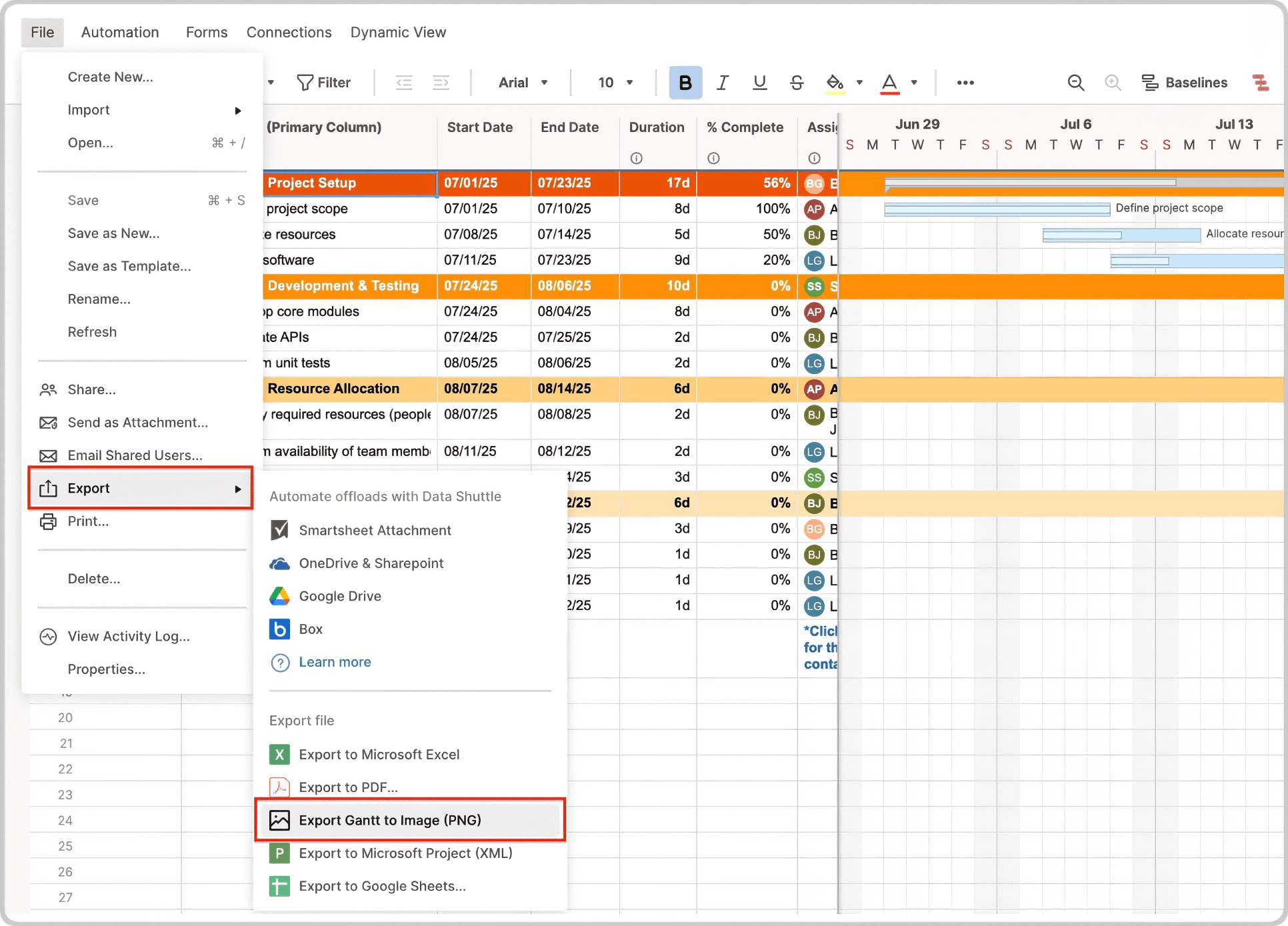Viewport: 1288px width, 926px height.
Task: Toggle off bold formatting
Action: click(x=685, y=82)
